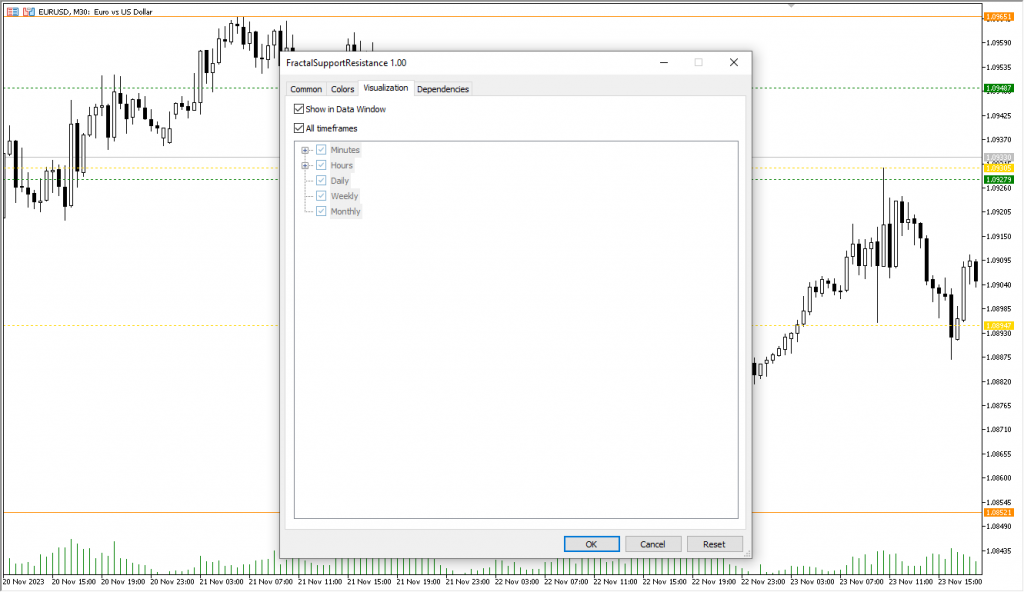The image size is (1024, 592).
Task: Confirm settings with the OK button
Action: coord(591,543)
